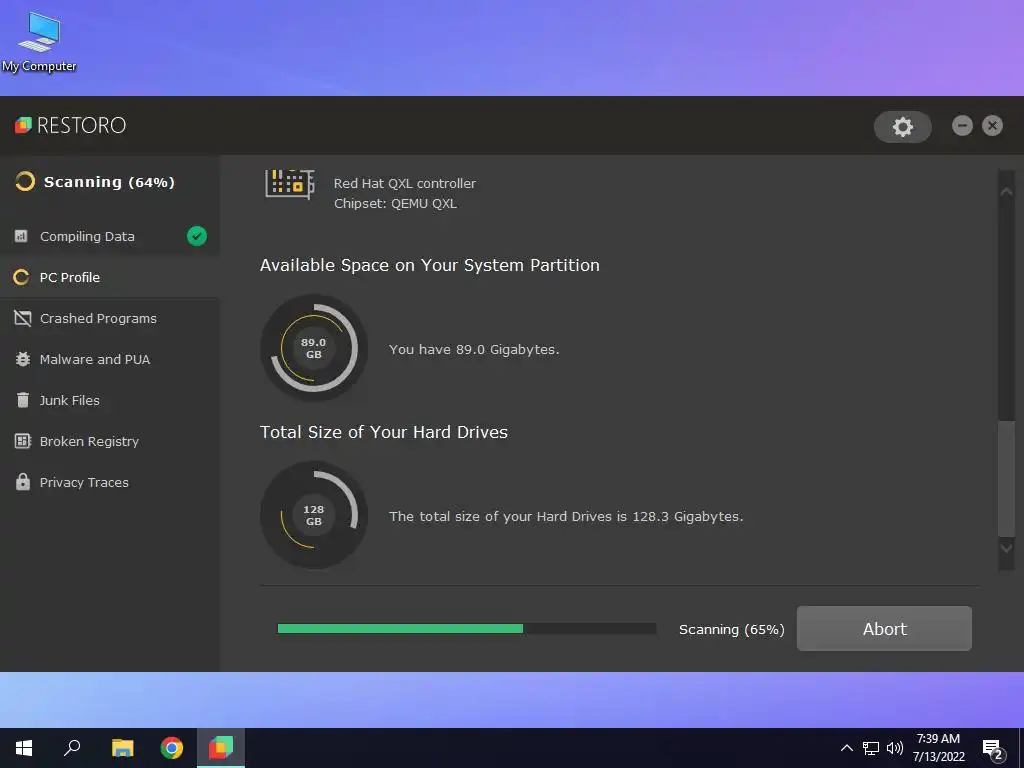This screenshot has height=768, width=1024.
Task: Click the PC Profile spinner icon
Action: point(21,278)
